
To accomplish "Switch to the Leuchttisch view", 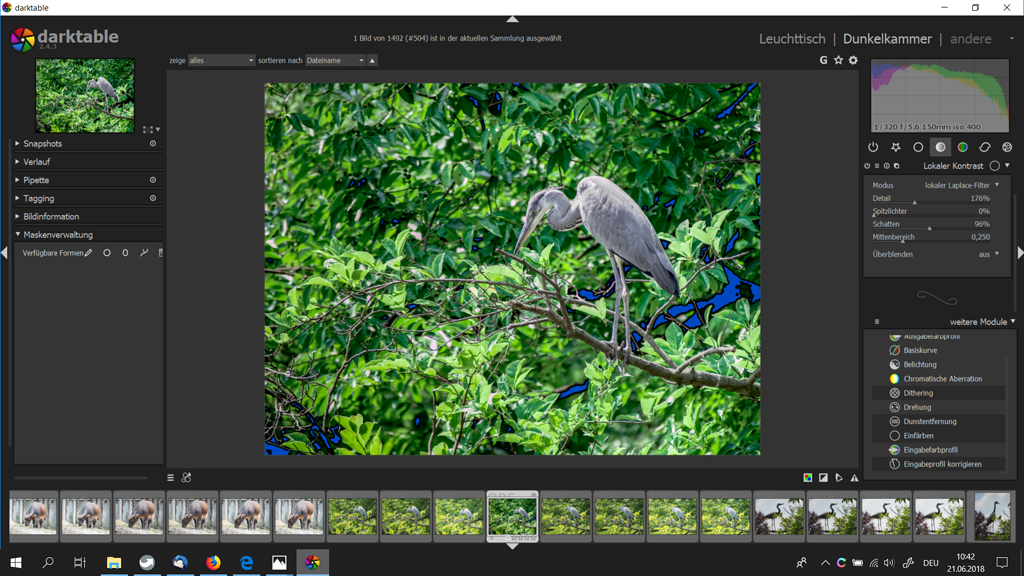I will 793,38.
